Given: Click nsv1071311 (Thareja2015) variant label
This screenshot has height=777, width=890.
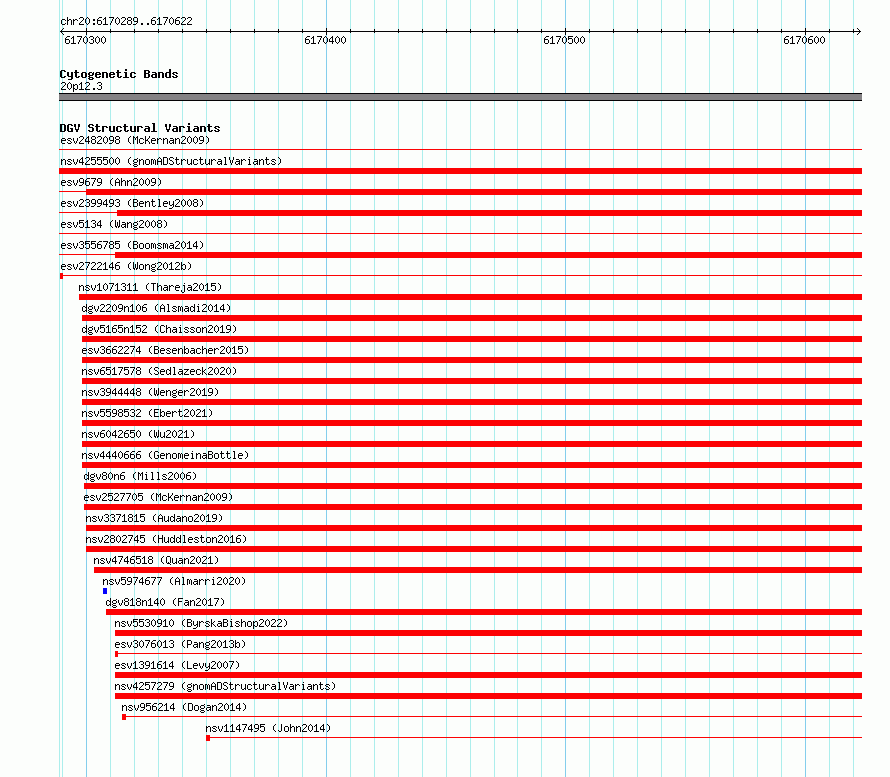Looking at the screenshot, I should click(150, 287).
